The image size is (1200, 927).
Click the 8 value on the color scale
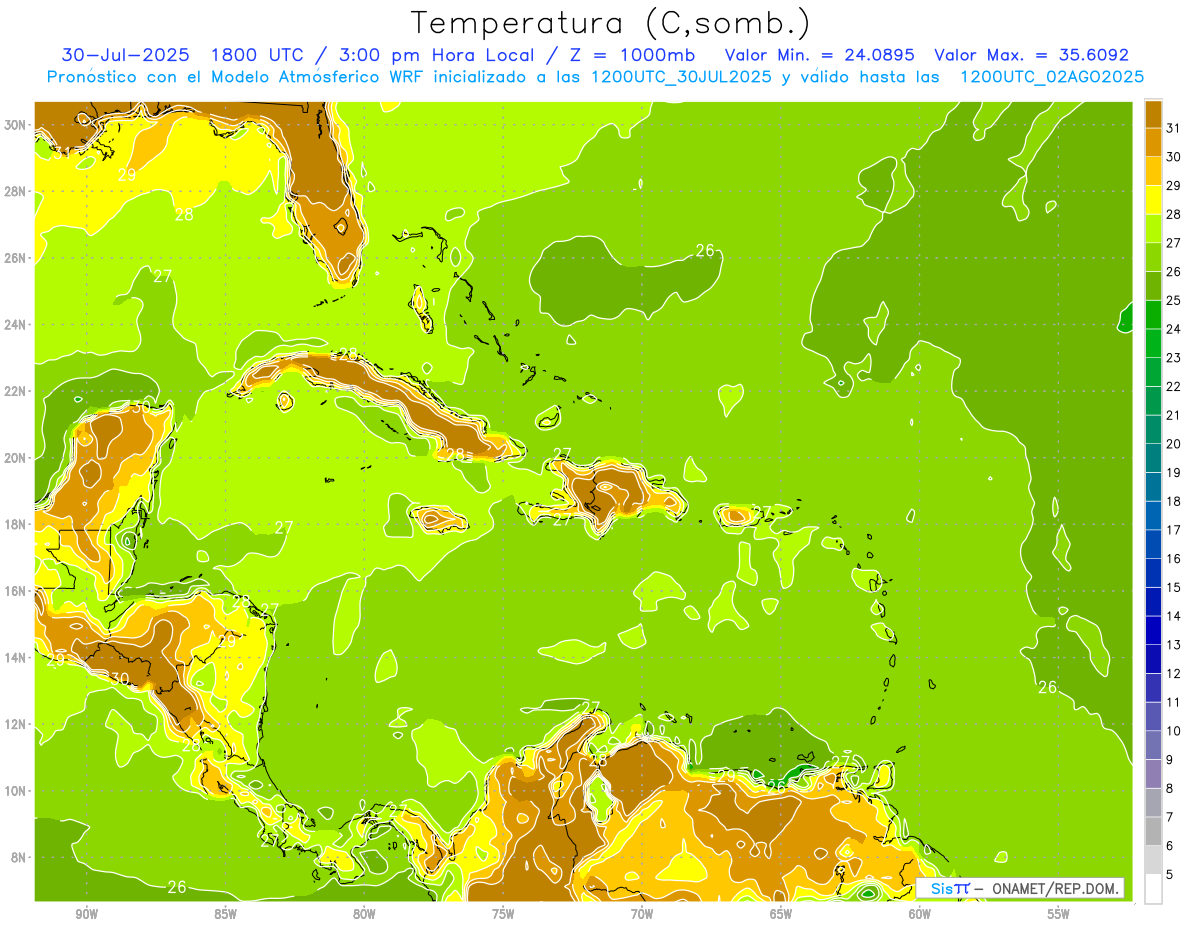click(x=1170, y=788)
